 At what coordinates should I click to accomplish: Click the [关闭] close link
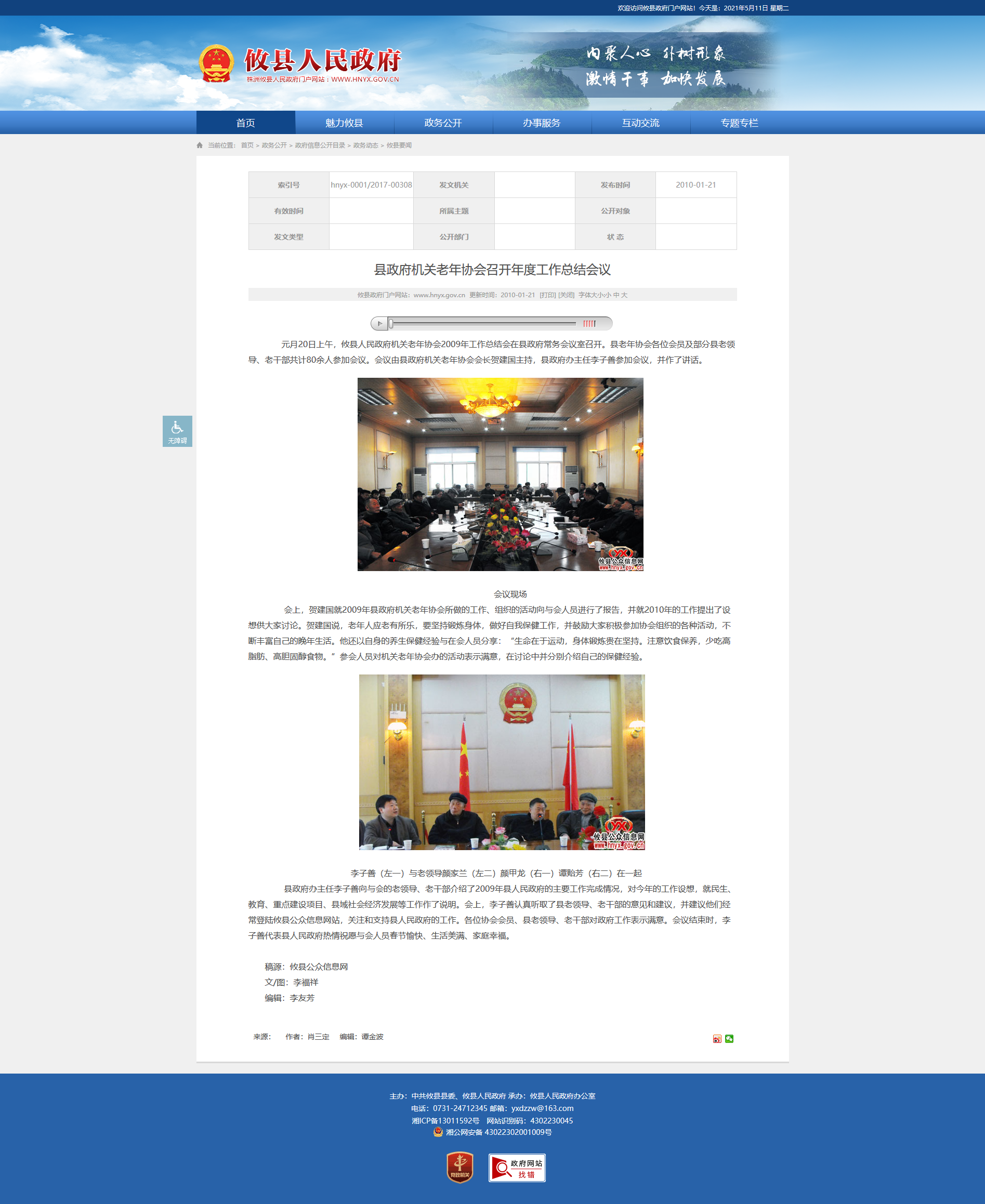[x=566, y=295]
